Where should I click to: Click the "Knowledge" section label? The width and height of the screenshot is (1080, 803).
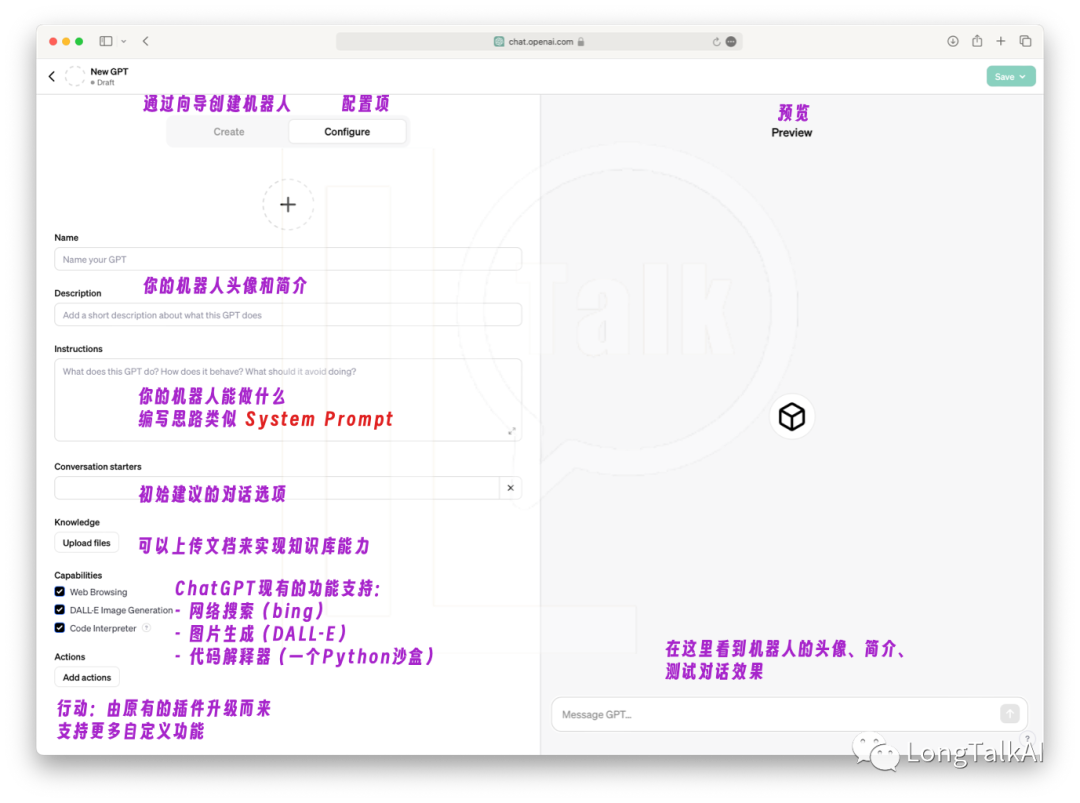(x=77, y=523)
